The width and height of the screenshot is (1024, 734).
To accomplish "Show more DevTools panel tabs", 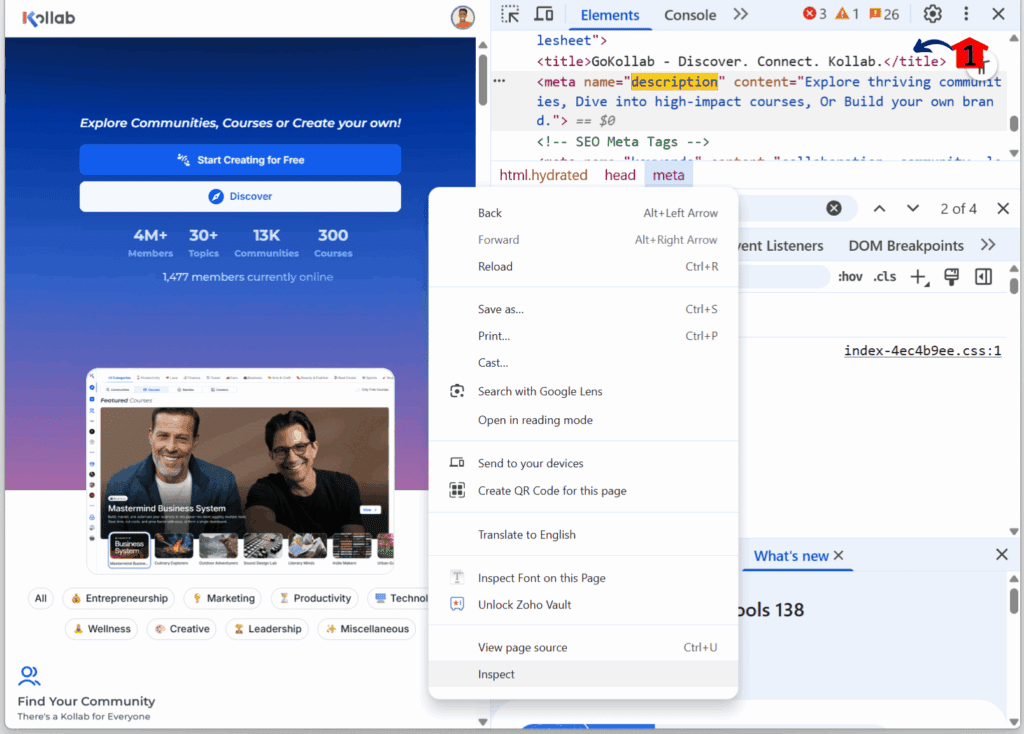I will (740, 14).
